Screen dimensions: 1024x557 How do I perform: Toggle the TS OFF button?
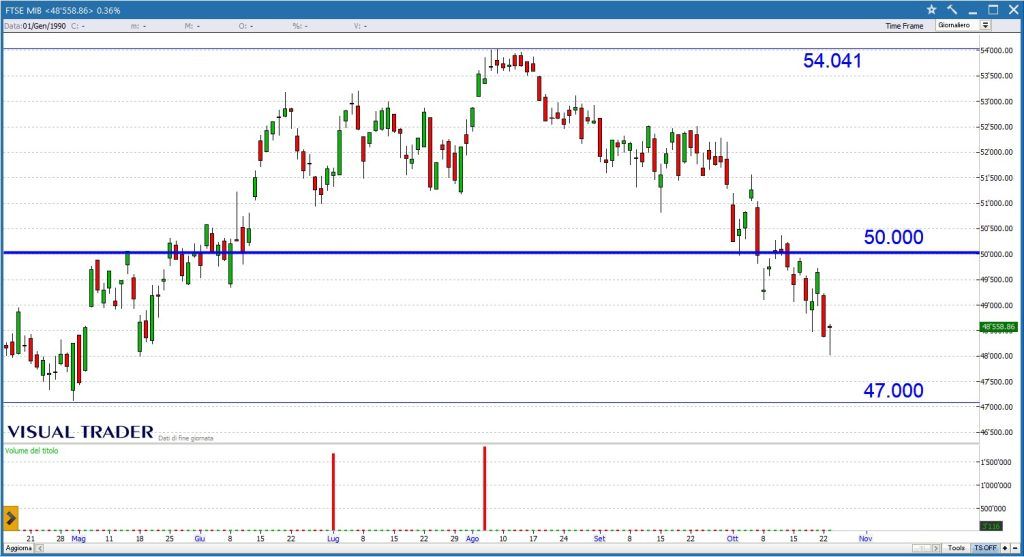[x=985, y=548]
